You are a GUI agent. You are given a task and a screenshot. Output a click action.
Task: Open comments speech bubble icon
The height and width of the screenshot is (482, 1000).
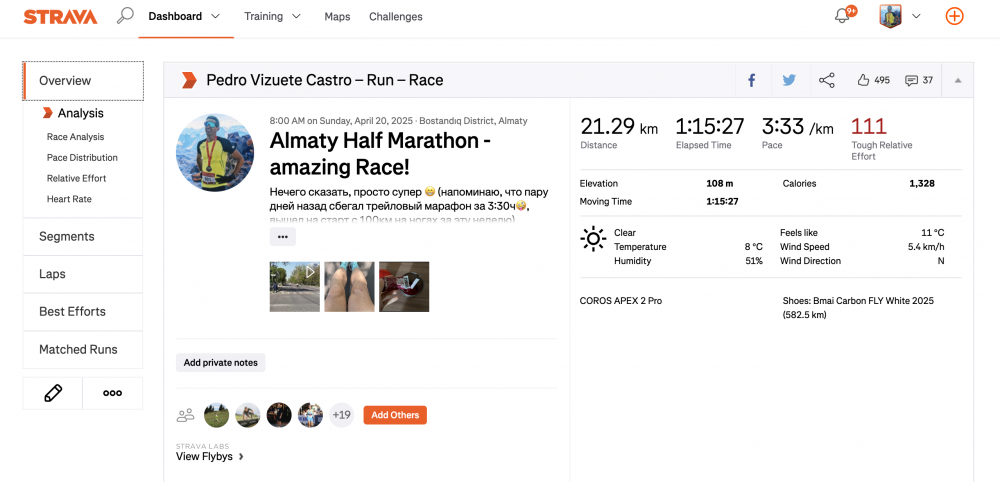911,80
